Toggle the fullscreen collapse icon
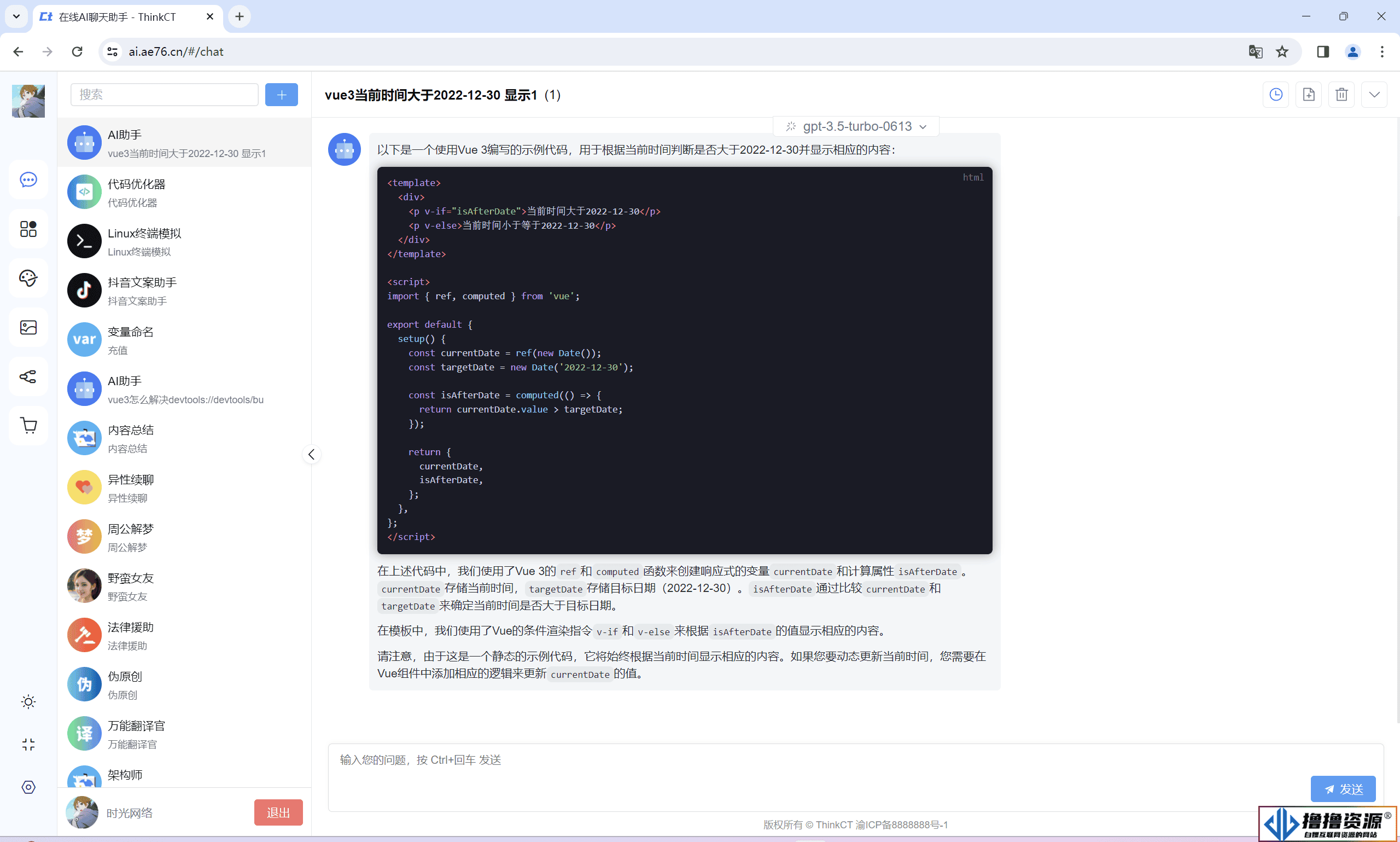 [28, 745]
